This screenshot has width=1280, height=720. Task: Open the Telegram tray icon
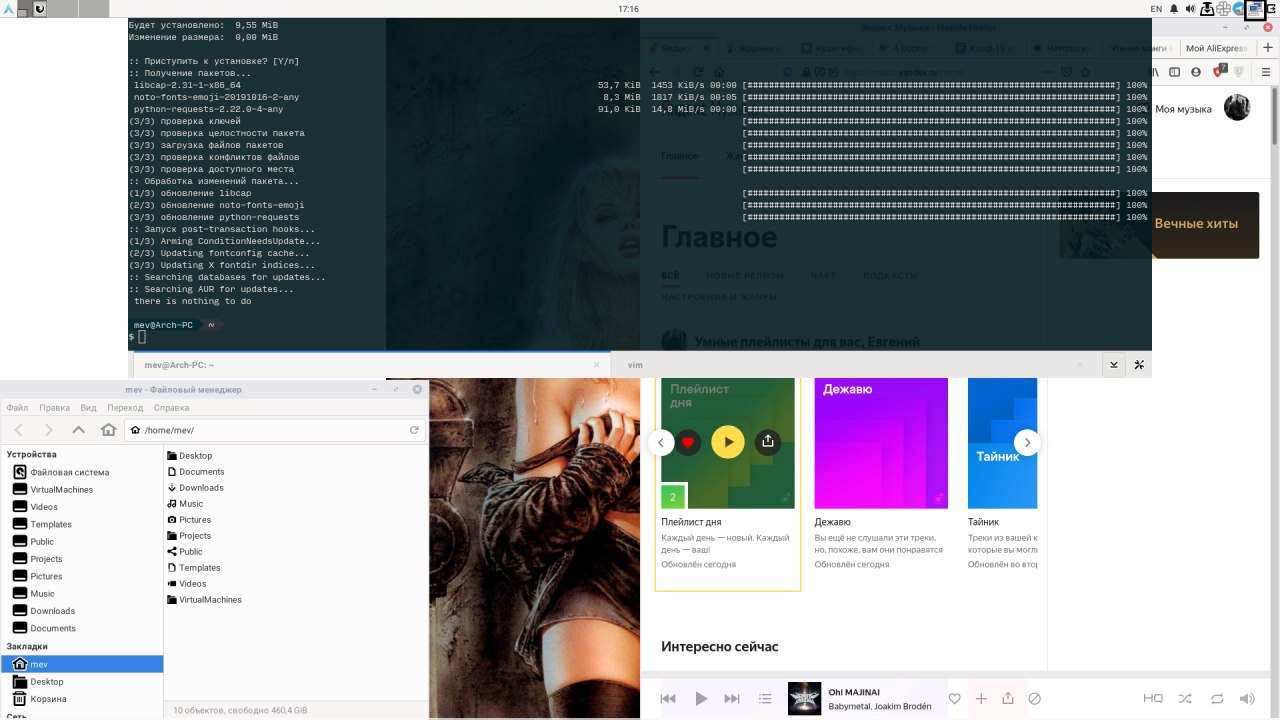coord(1238,9)
